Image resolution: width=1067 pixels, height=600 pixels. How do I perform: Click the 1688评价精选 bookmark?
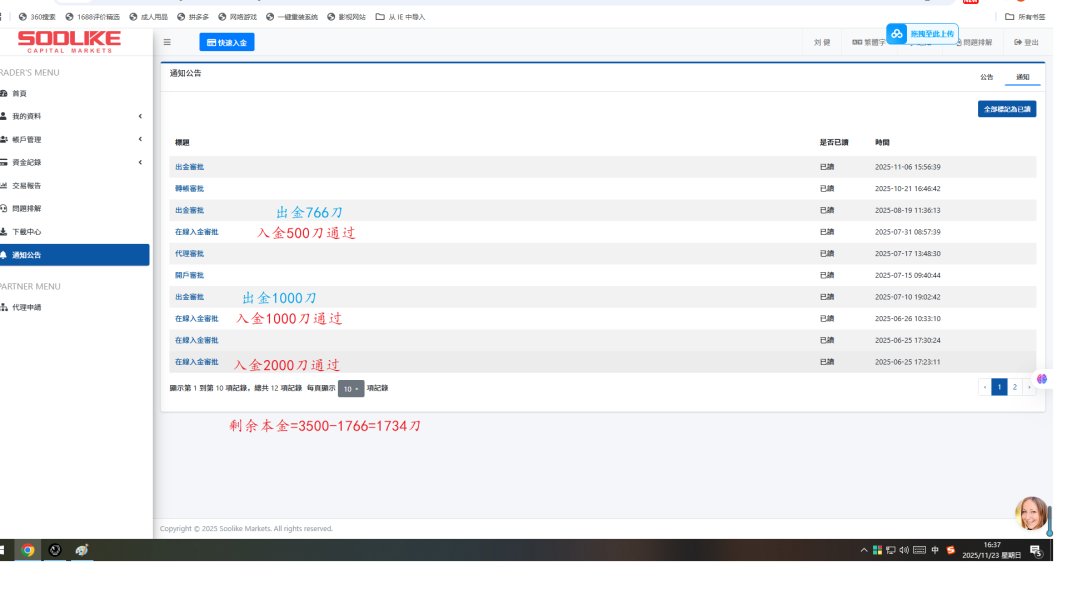pos(92,17)
